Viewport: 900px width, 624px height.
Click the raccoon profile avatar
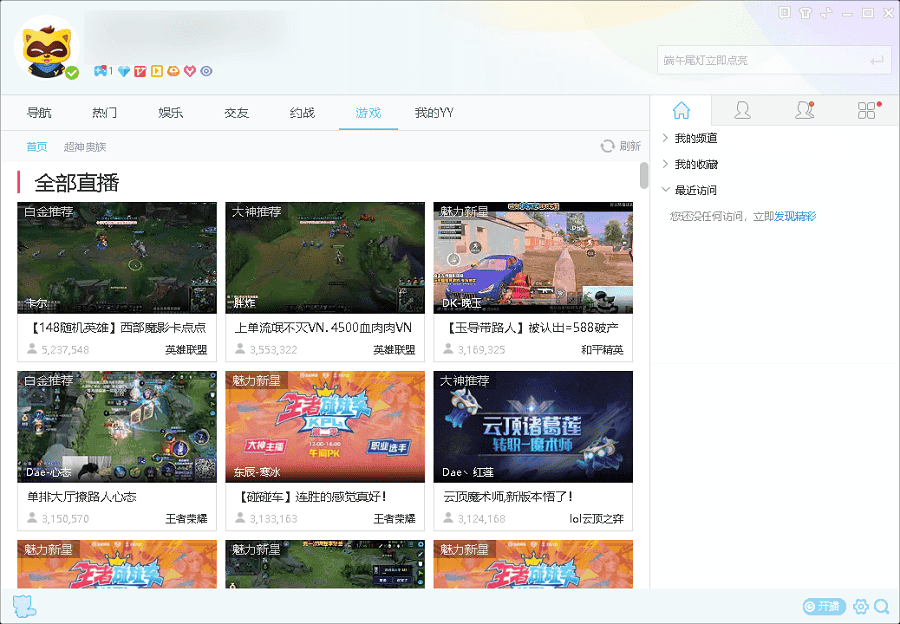(x=47, y=48)
